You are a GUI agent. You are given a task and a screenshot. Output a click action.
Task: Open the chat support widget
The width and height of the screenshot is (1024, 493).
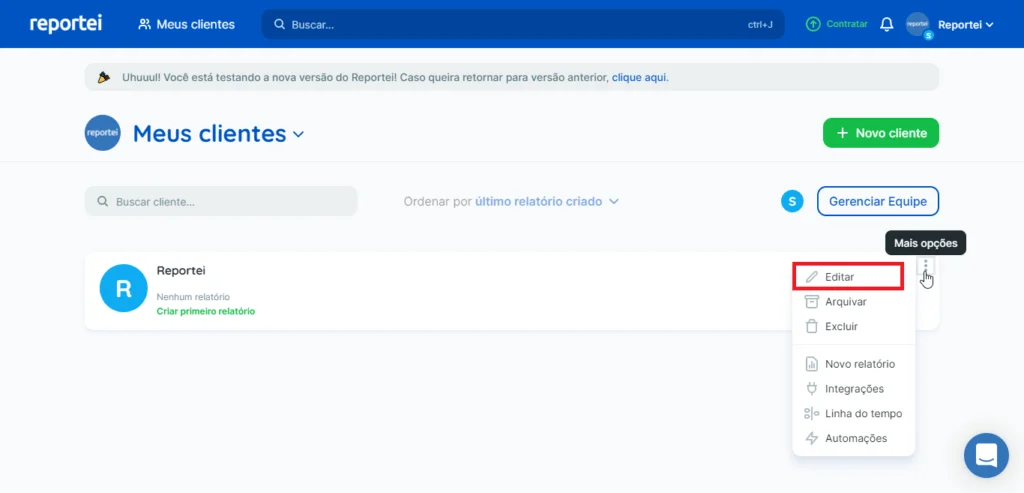[x=986, y=455]
